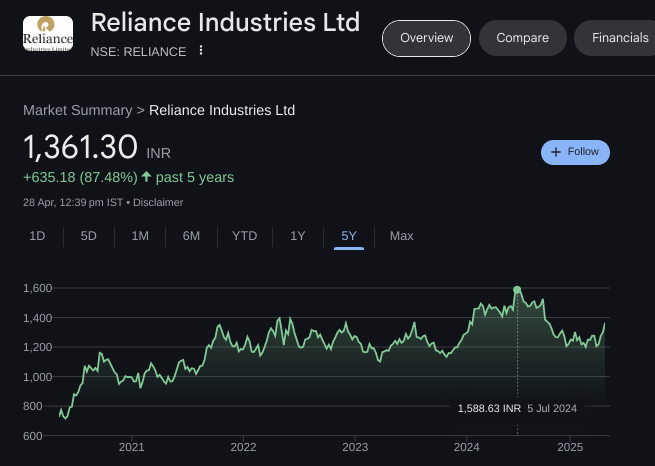Click the Reliance Industries logo thumbnail
This screenshot has width=655, height=466.
pyautogui.click(x=48, y=33)
